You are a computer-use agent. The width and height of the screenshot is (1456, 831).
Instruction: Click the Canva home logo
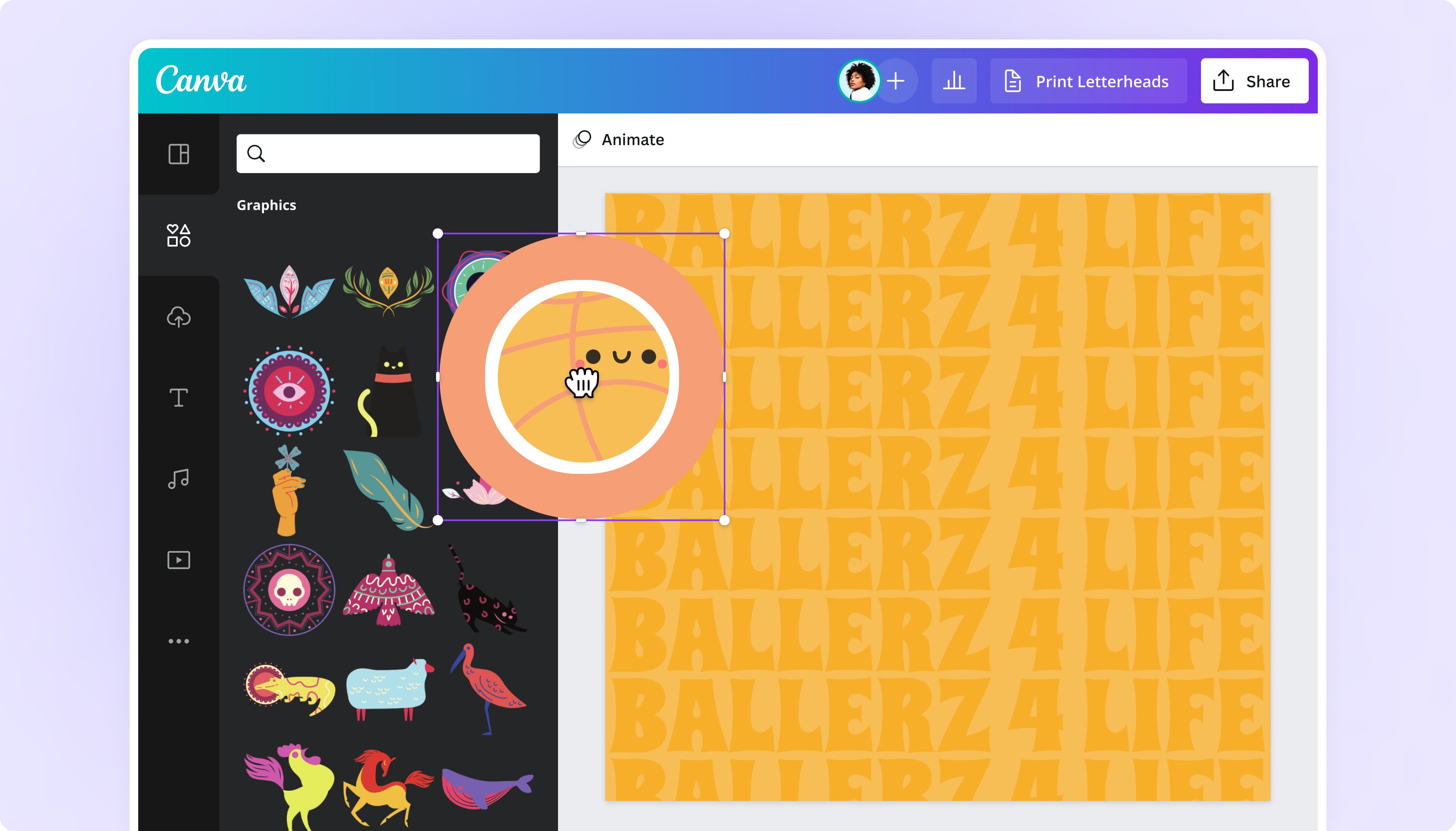200,81
